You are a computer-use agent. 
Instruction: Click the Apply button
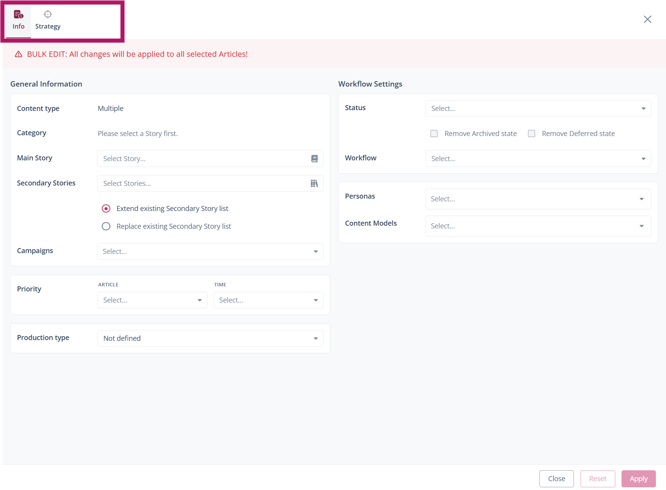638,479
